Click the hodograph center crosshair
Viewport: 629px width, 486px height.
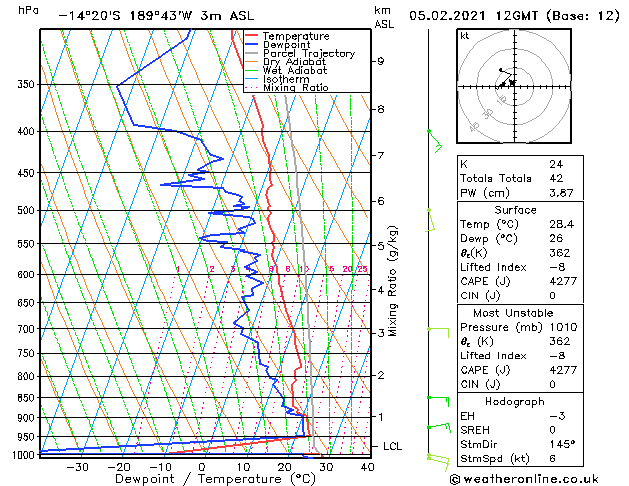click(x=514, y=86)
